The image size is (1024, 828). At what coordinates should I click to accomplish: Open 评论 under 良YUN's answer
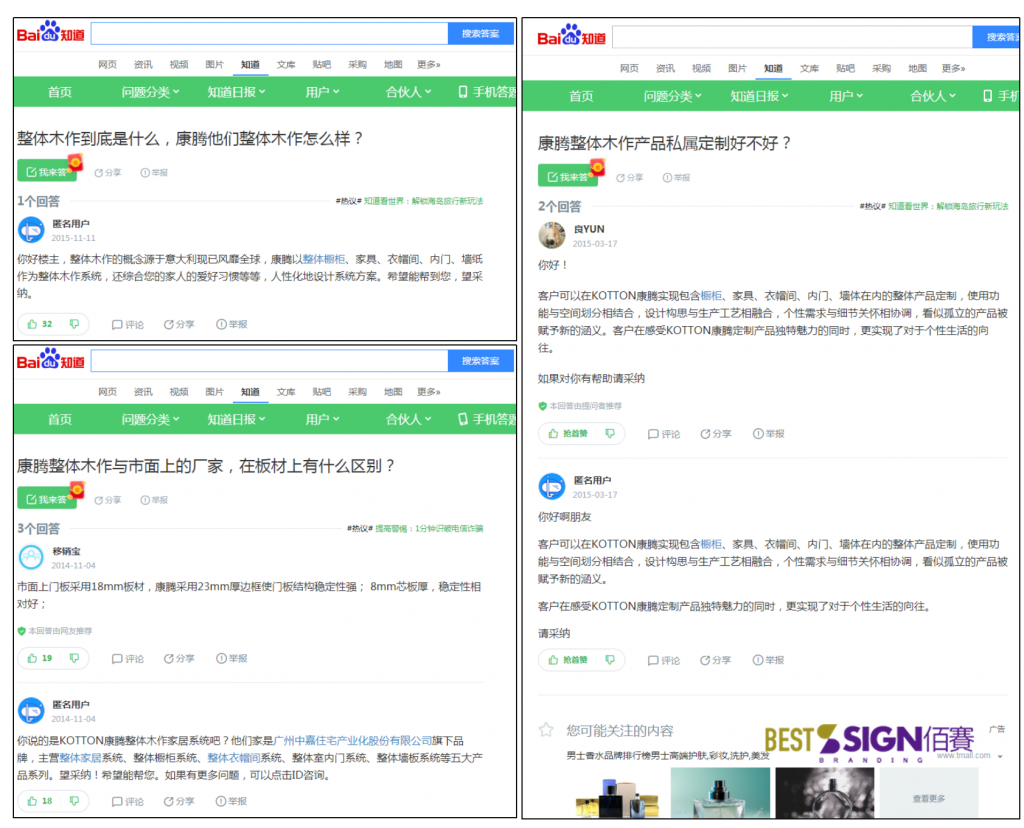click(x=664, y=434)
